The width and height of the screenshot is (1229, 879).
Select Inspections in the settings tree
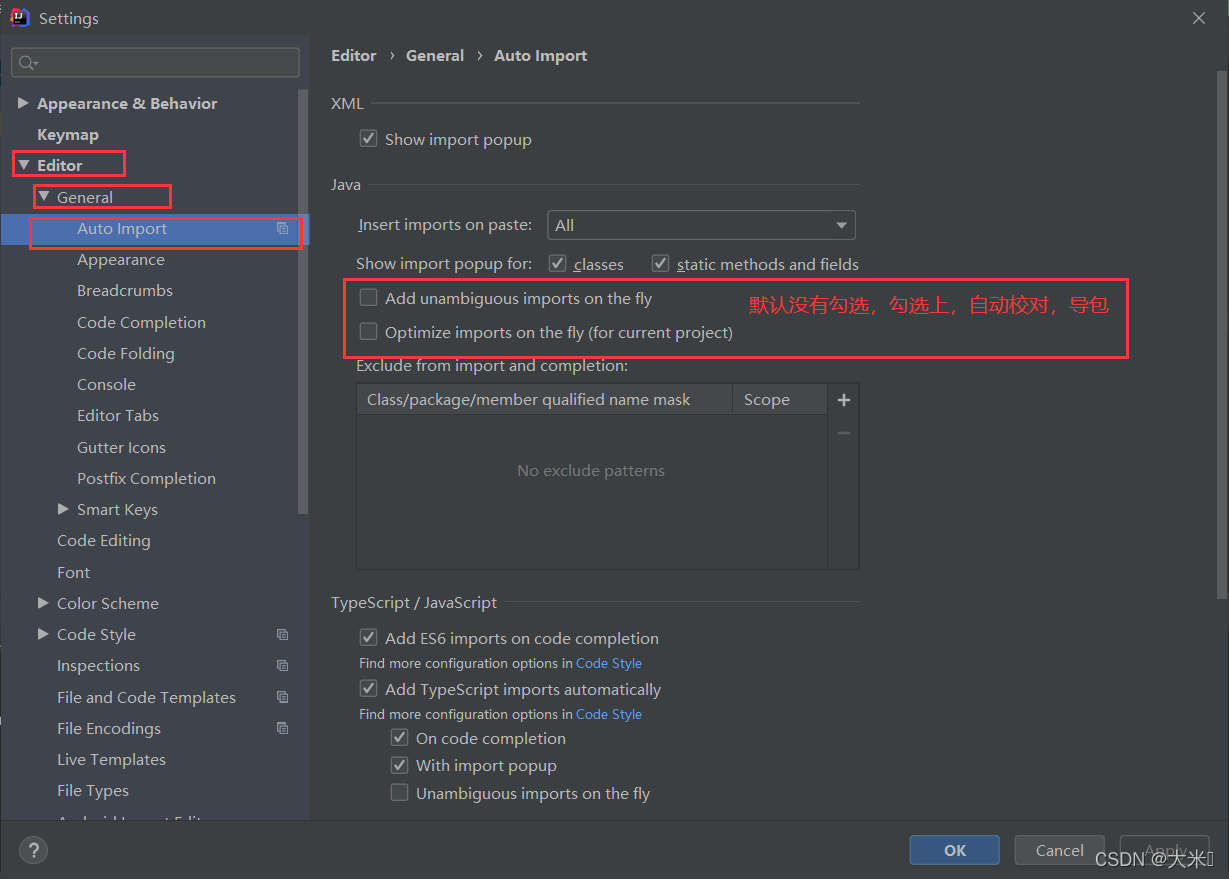pyautogui.click(x=98, y=666)
